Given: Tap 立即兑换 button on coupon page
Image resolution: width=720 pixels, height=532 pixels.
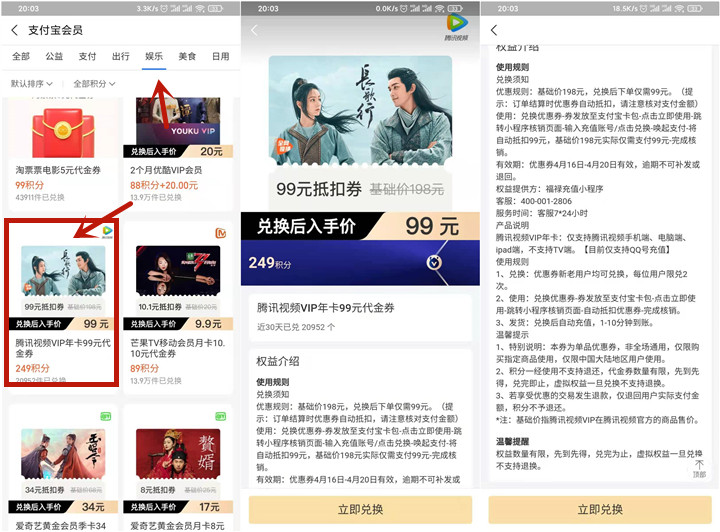Looking at the screenshot, I should tap(360, 510).
